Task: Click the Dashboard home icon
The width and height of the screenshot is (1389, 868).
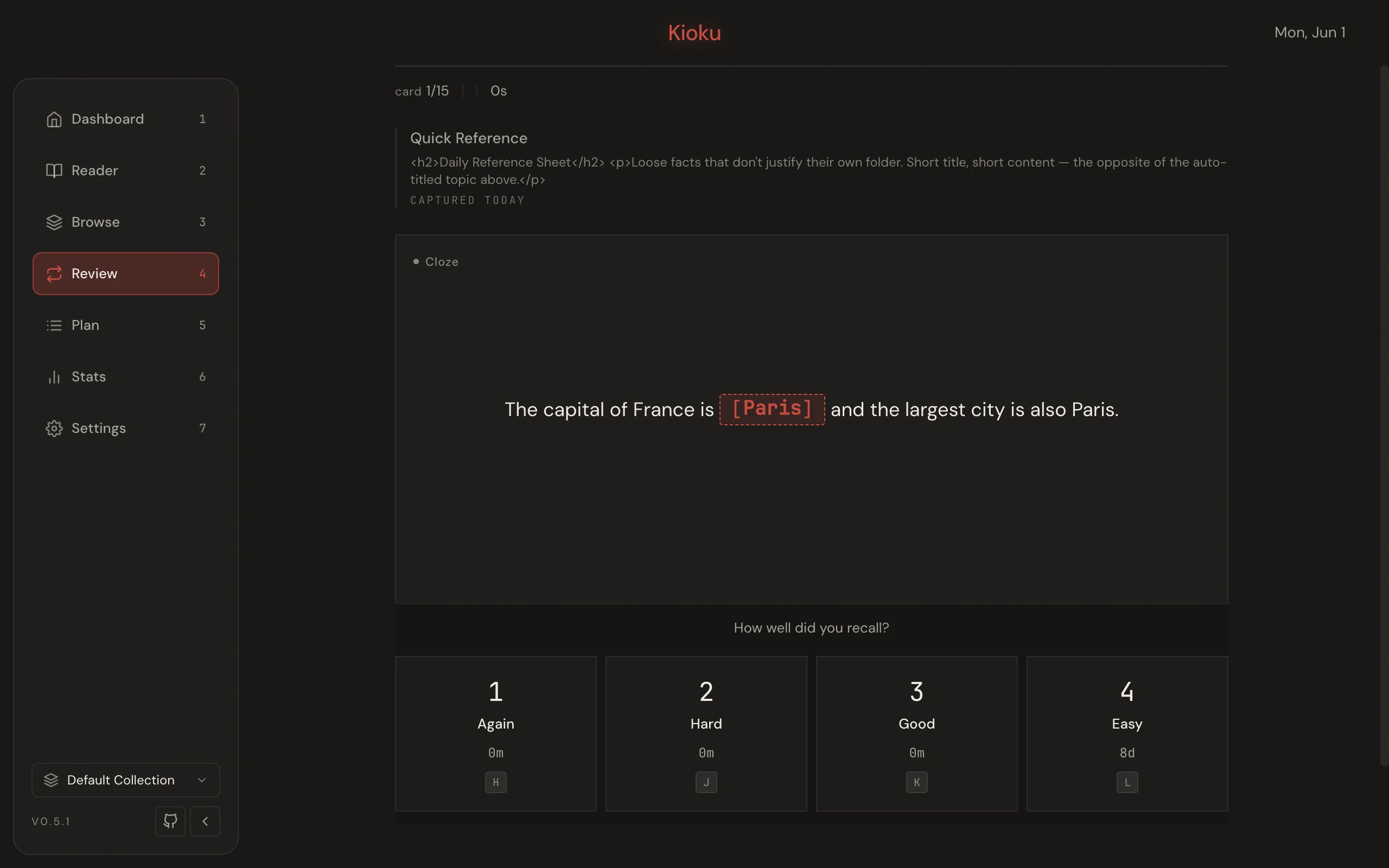Action: [x=54, y=119]
